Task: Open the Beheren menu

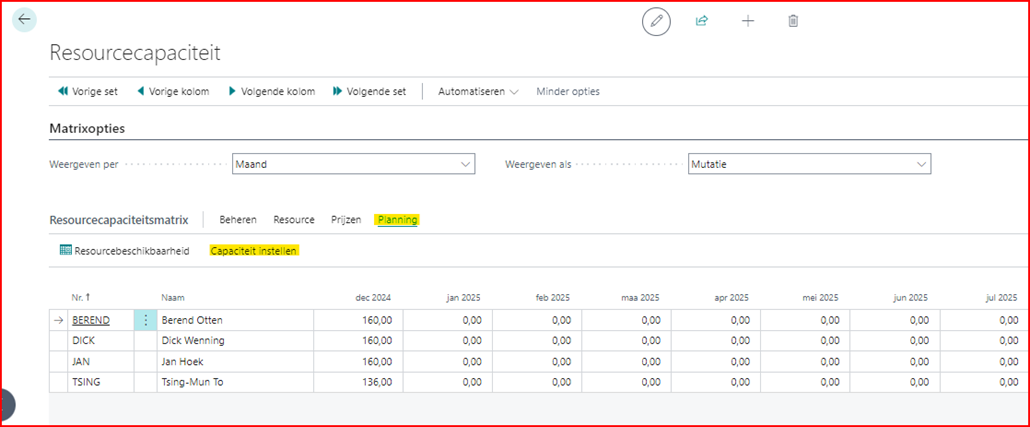Action: tap(238, 220)
